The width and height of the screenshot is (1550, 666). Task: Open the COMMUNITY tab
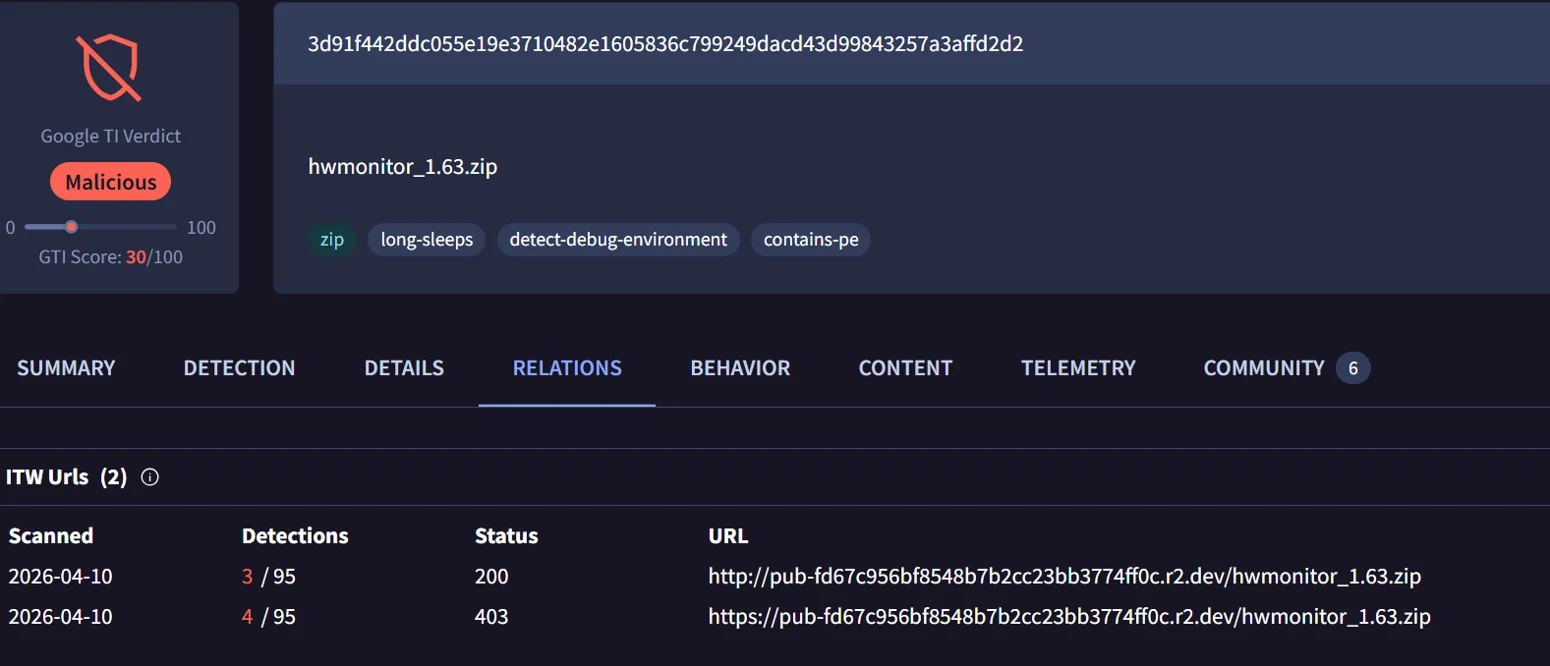pyautogui.click(x=1264, y=368)
